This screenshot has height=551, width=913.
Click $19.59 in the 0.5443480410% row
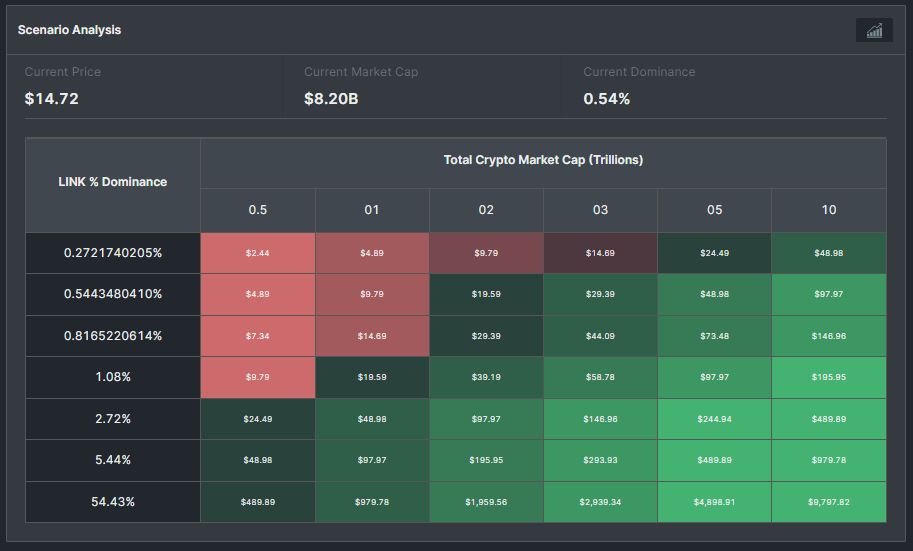pyautogui.click(x=486, y=294)
